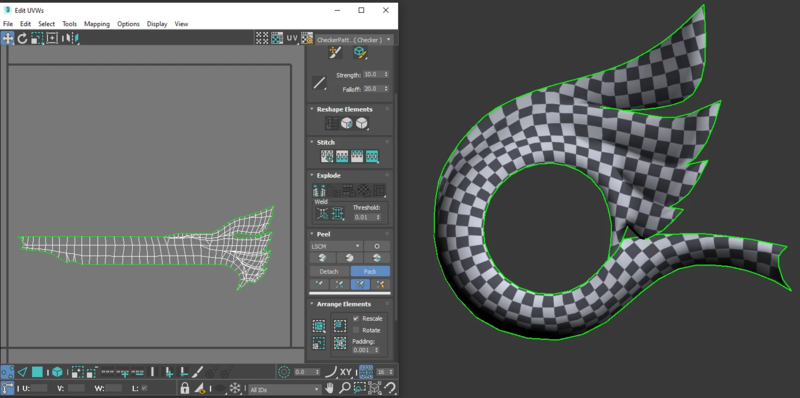800x398 pixels.
Task: Open the Display menu
Action: click(x=157, y=24)
